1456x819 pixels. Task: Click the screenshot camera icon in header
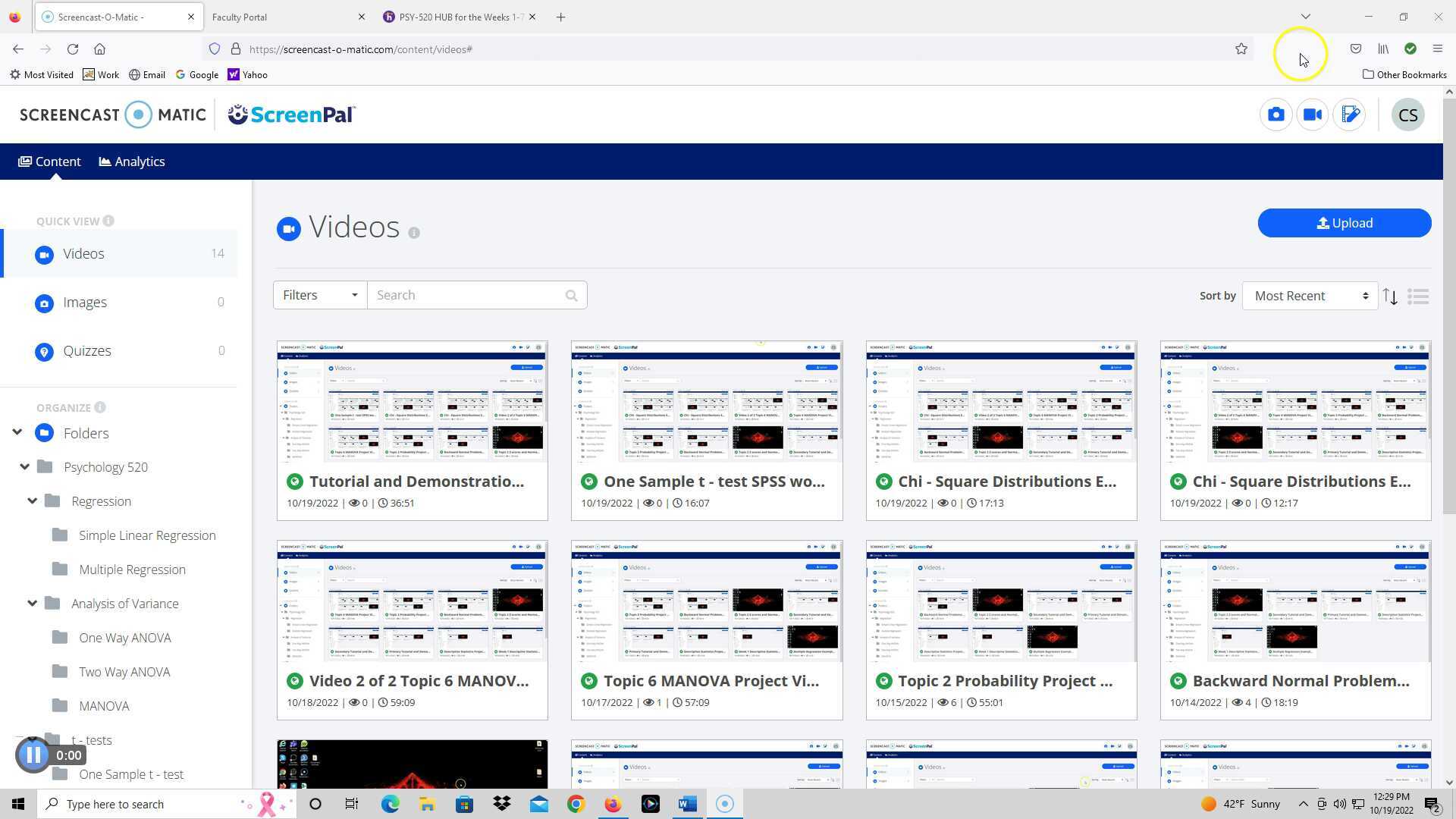click(x=1276, y=115)
